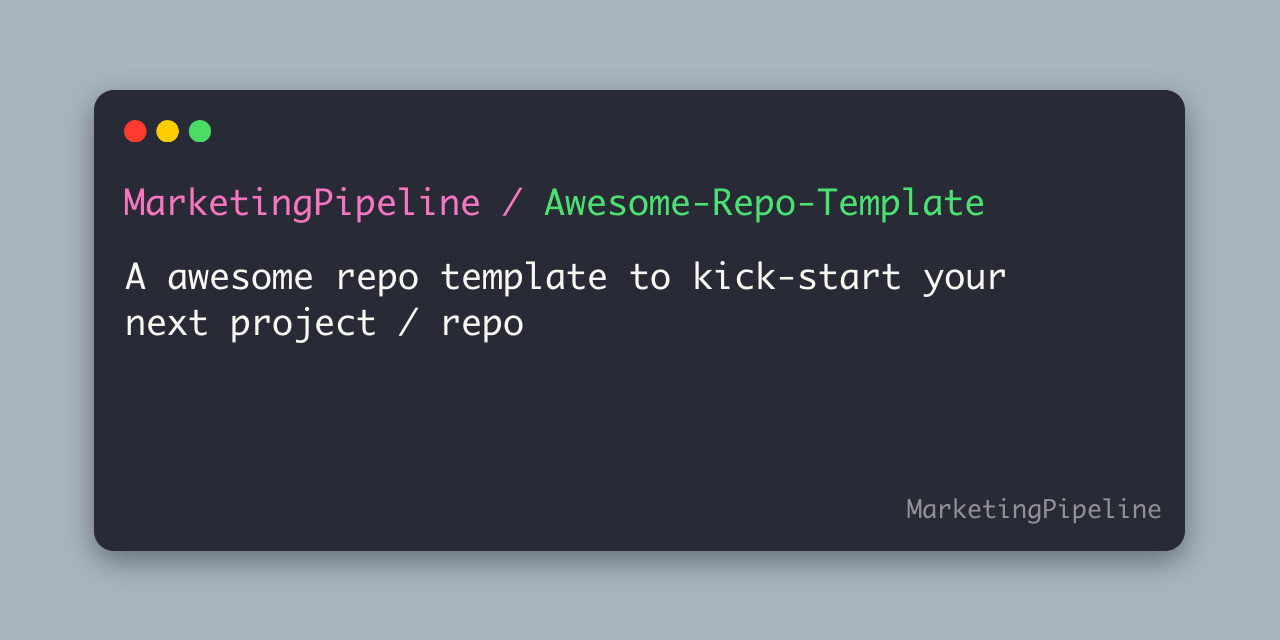Click the "Pipeline" part of the pink title
Screen dimensions: 1280x640
coord(397,205)
